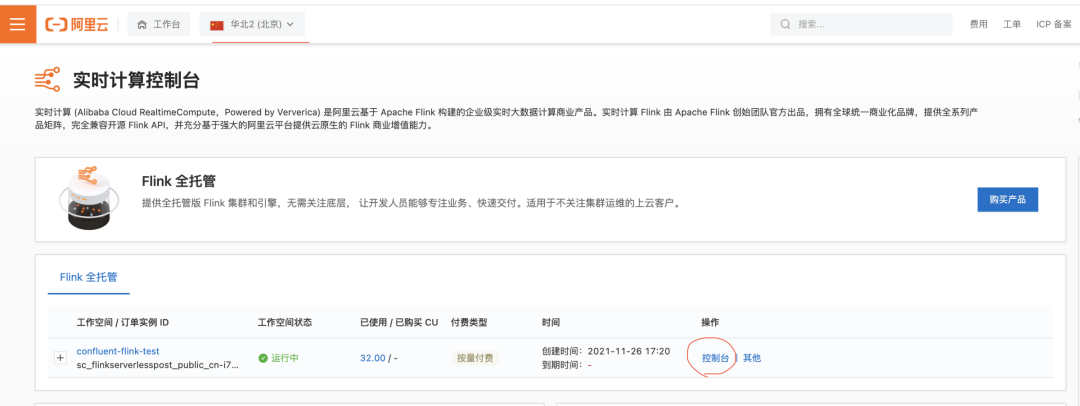Click the 实时计算控制台 logo icon
Viewport: 1080px width, 406px height.
pyautogui.click(x=48, y=80)
